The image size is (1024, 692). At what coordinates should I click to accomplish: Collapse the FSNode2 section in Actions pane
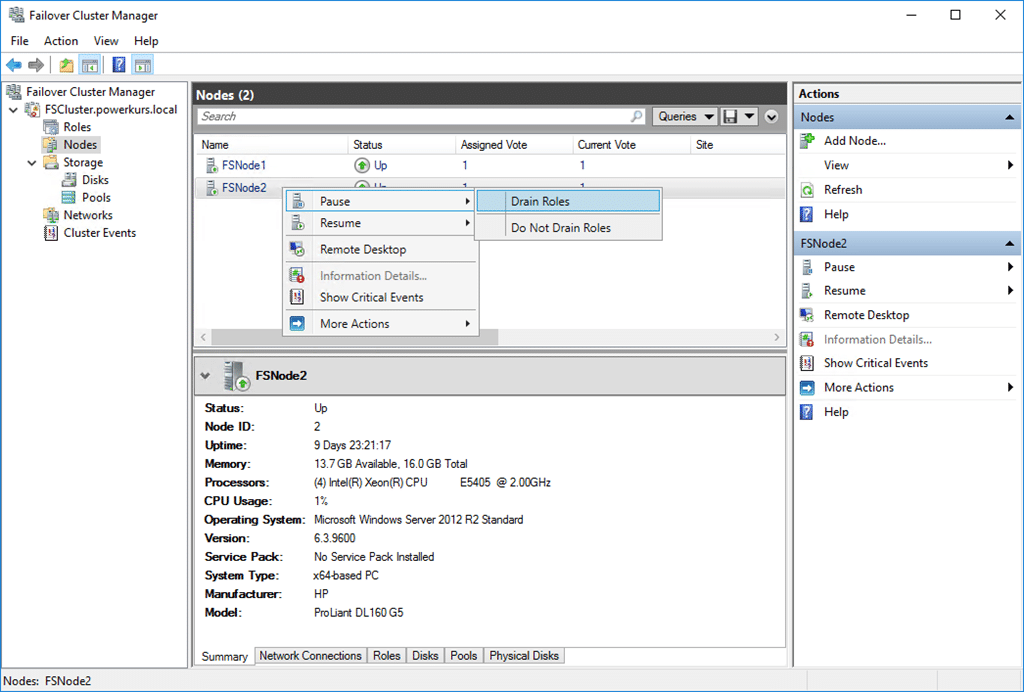[x=1010, y=244]
